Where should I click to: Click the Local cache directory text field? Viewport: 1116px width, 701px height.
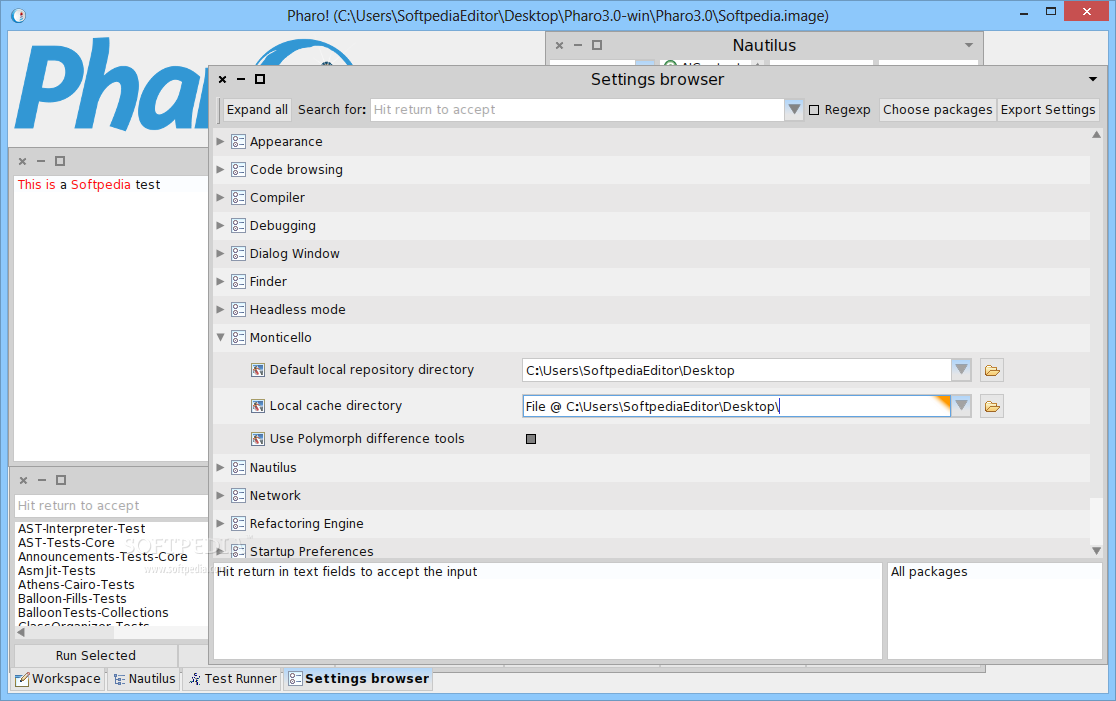click(x=737, y=406)
